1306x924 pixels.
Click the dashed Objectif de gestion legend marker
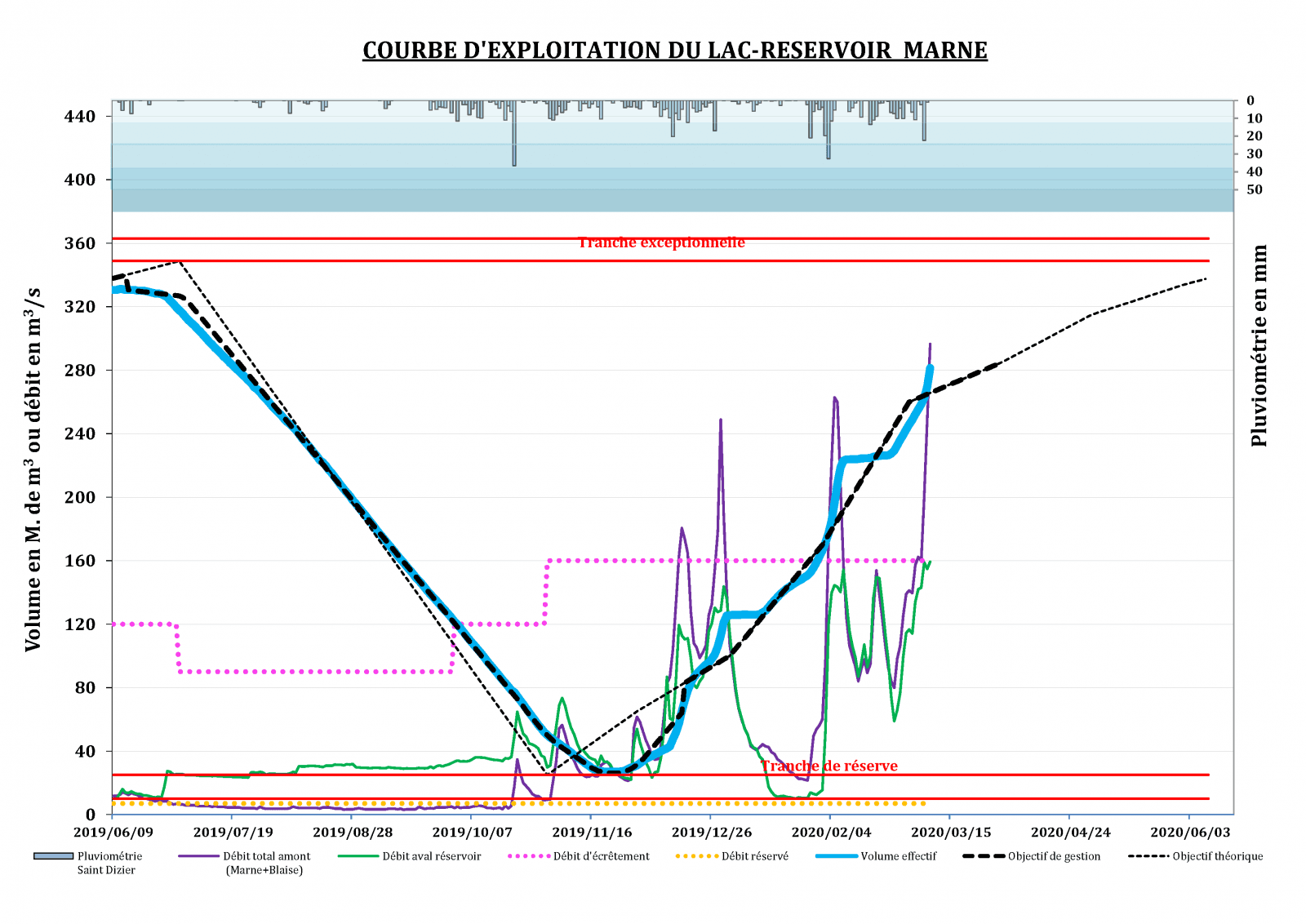coord(984,856)
